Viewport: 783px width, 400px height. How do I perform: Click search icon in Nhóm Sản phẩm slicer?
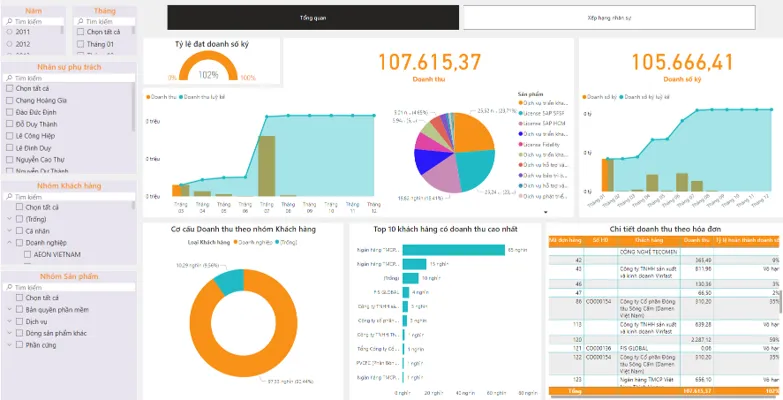[9, 288]
